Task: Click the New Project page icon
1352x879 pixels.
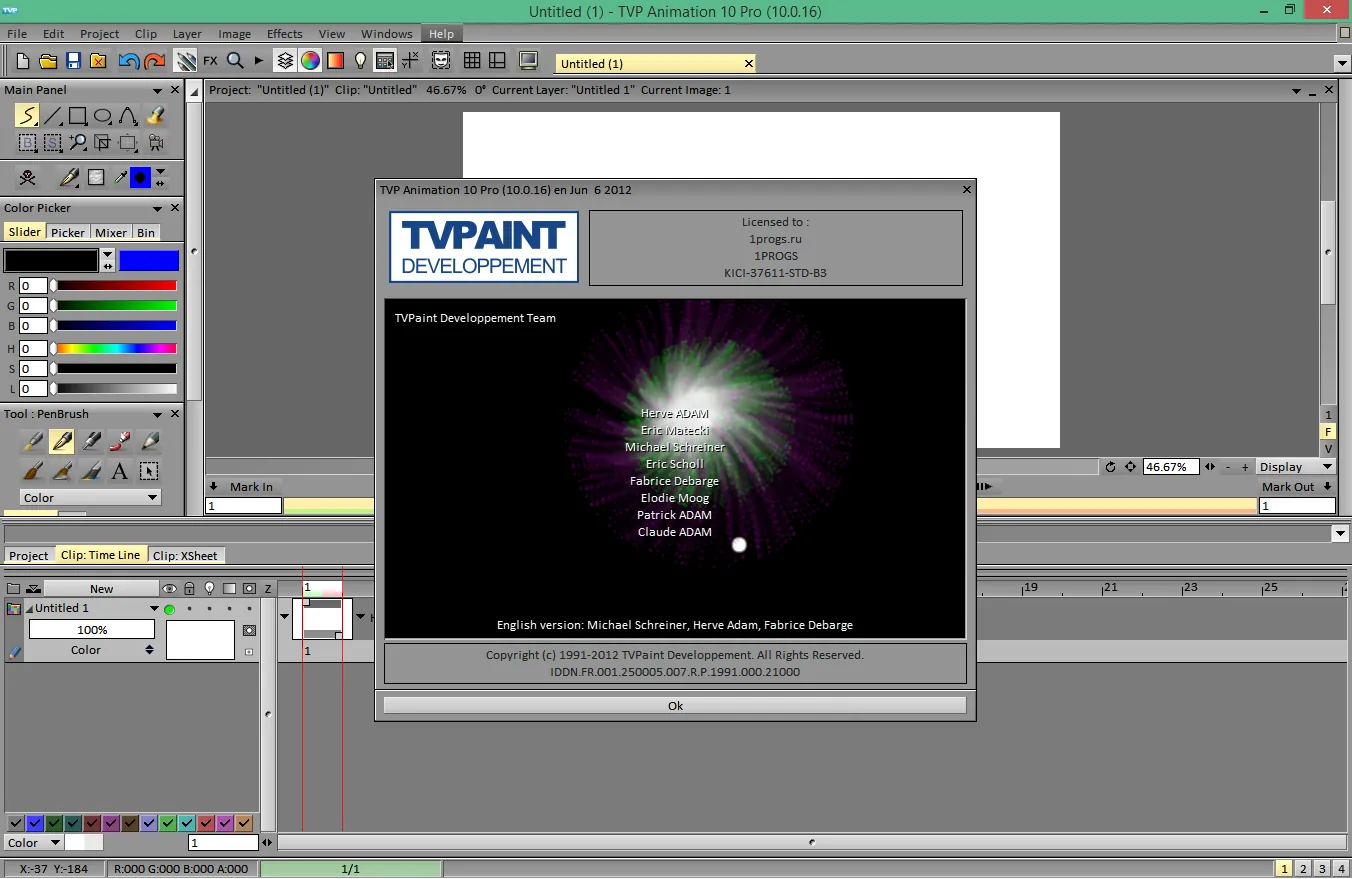Action: [x=23, y=61]
